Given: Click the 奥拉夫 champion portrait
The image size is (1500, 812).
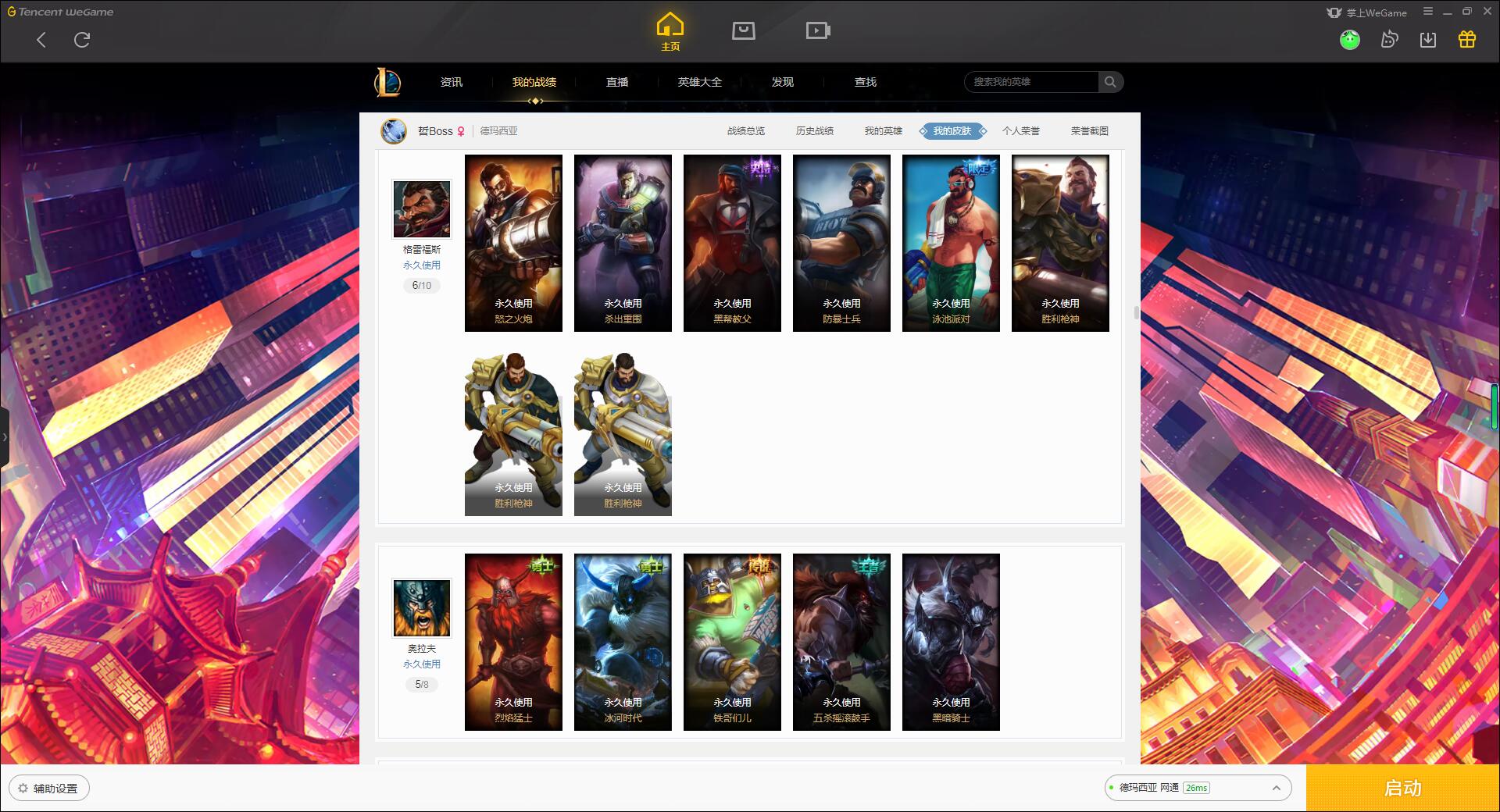Looking at the screenshot, I should point(422,608).
